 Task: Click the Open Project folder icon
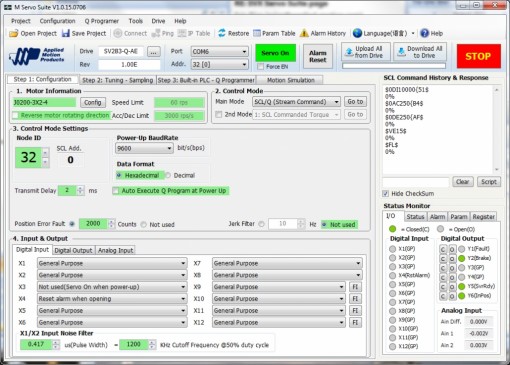[x=14, y=33]
